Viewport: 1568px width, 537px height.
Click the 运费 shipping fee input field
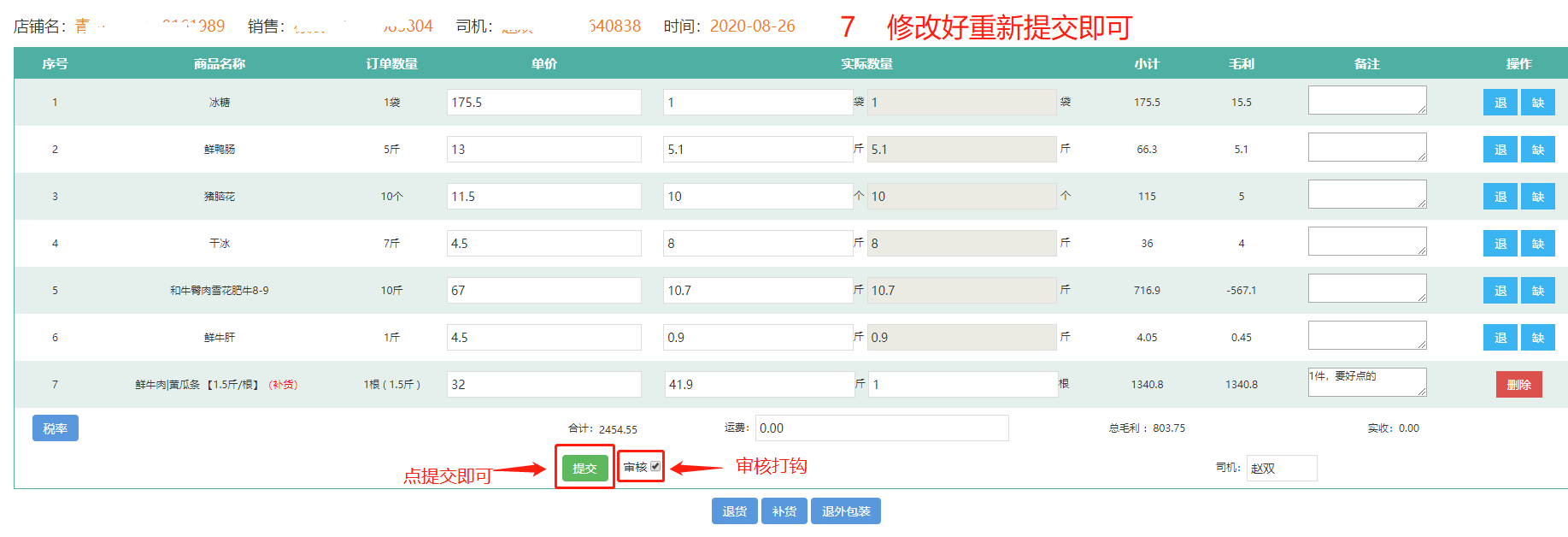tap(881, 428)
